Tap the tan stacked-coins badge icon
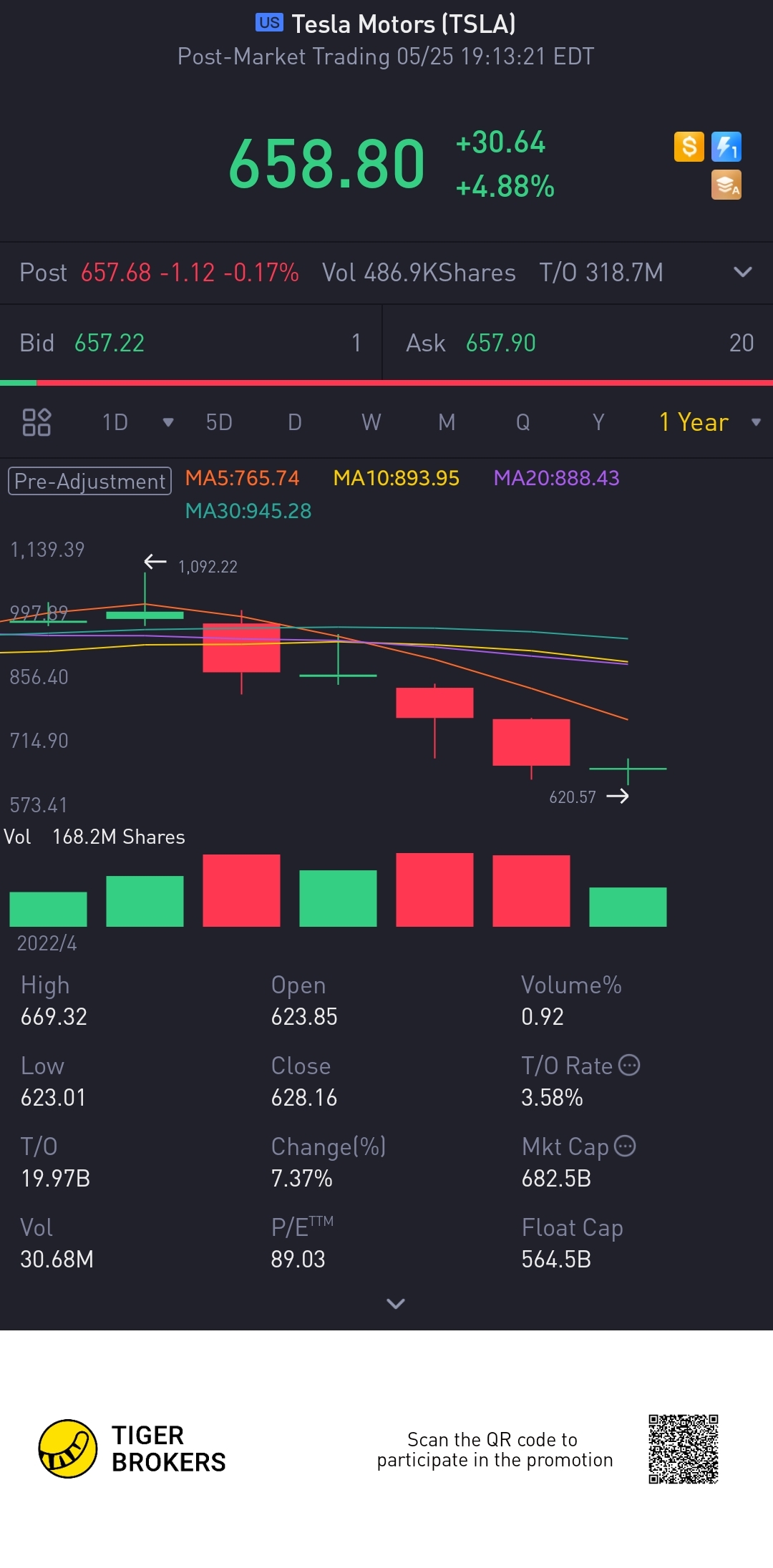773x1568 pixels. 726,185
